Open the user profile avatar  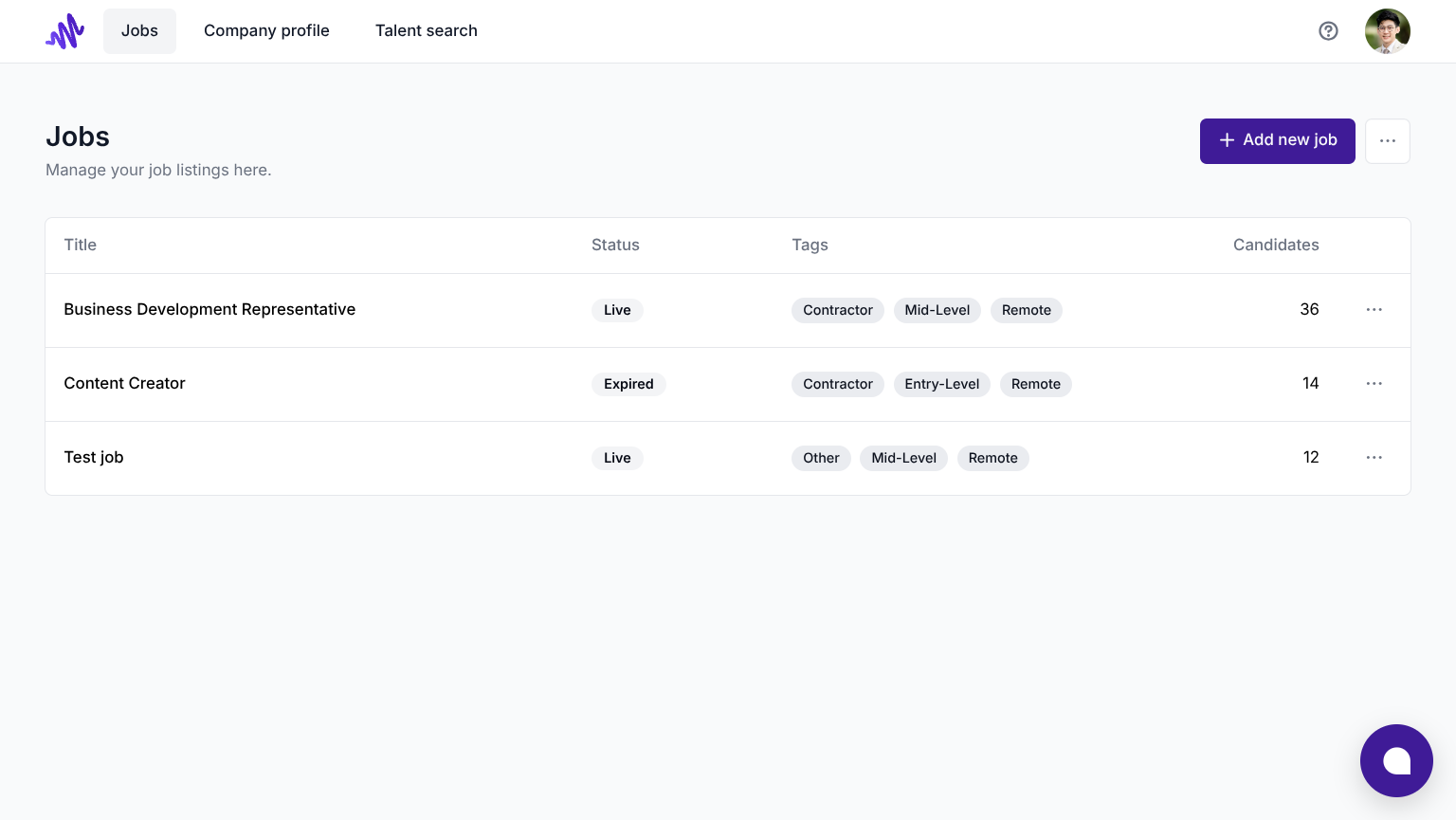[x=1388, y=31]
